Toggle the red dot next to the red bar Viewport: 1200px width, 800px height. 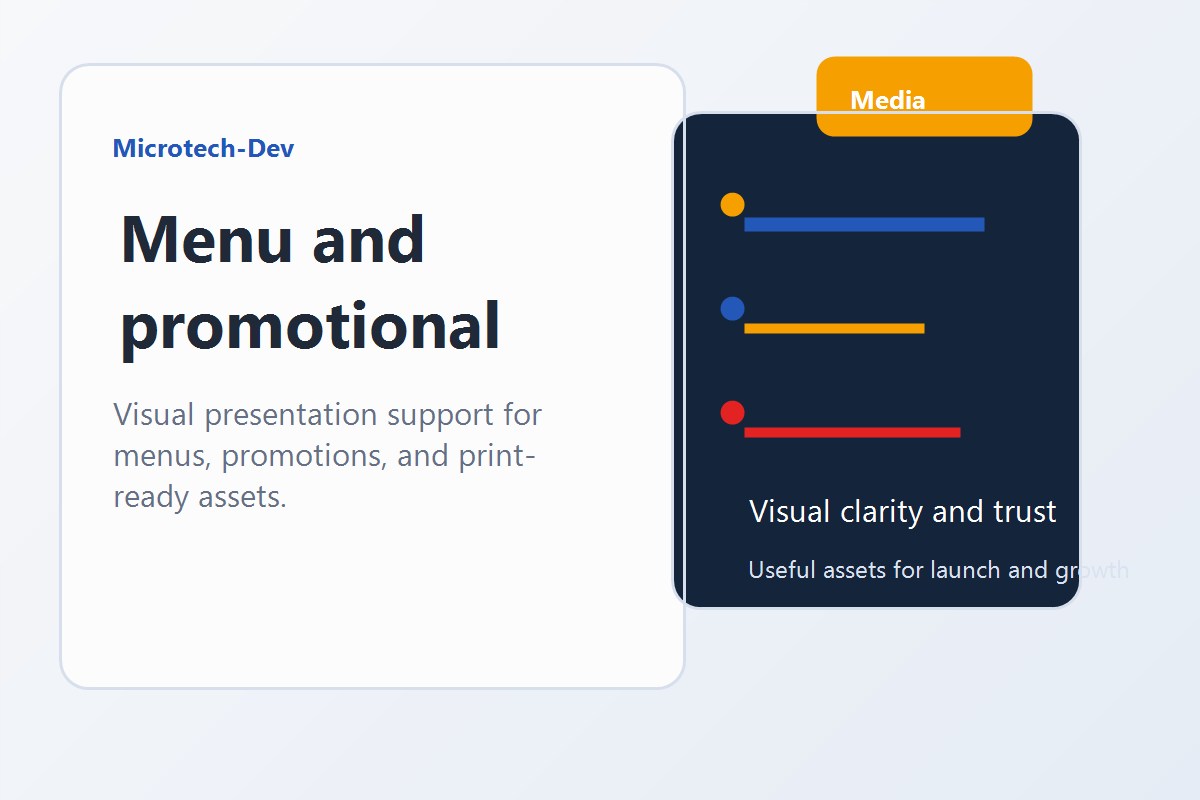(731, 413)
